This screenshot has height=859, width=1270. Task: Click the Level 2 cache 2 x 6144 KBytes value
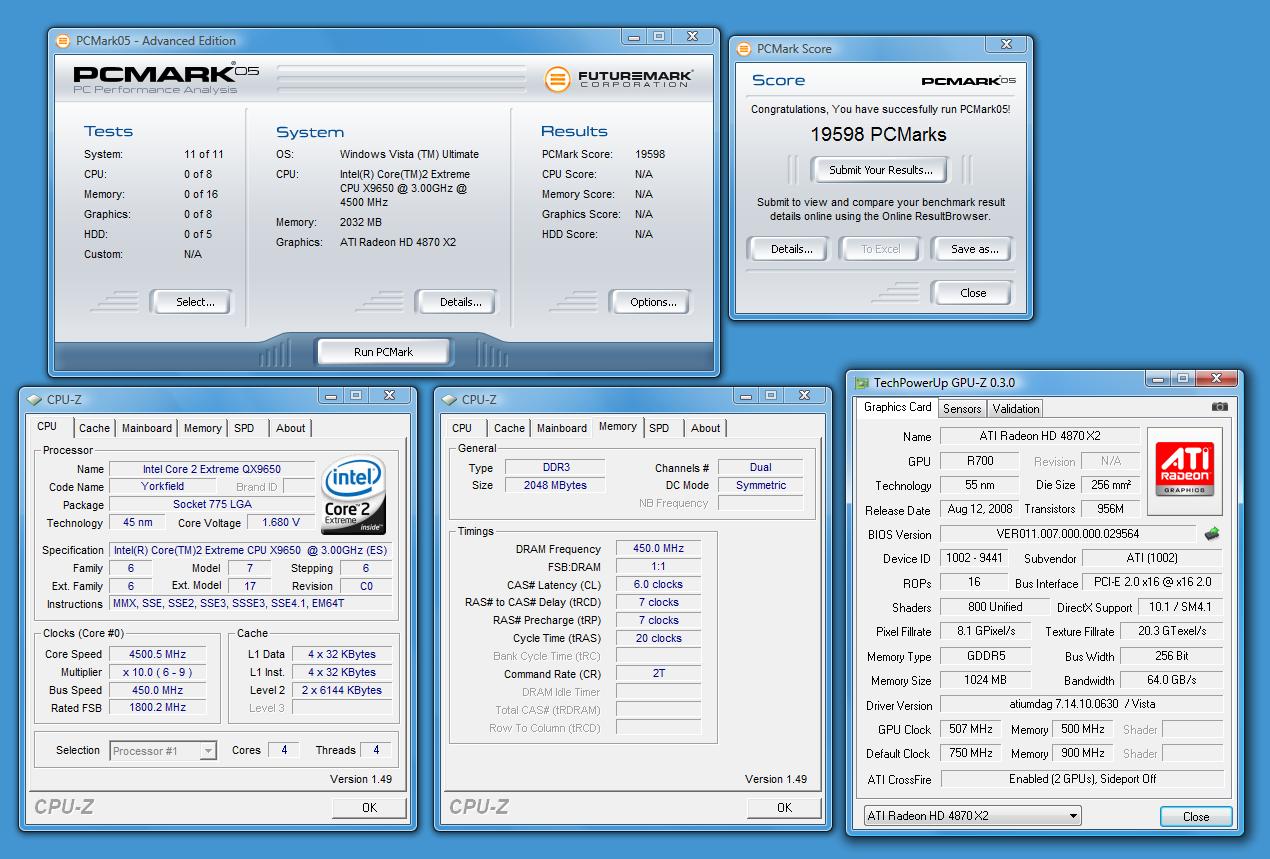pos(342,690)
